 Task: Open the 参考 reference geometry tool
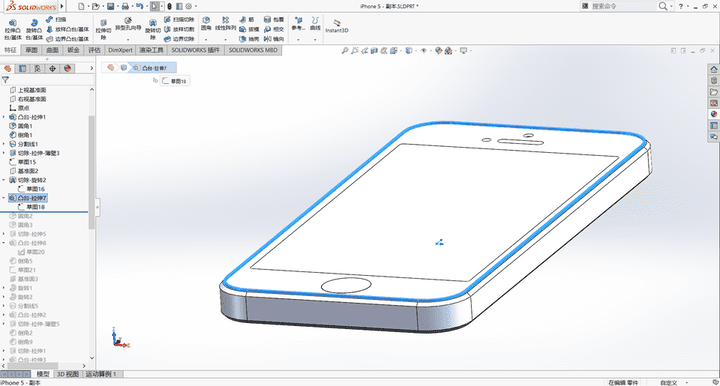pyautogui.click(x=298, y=24)
